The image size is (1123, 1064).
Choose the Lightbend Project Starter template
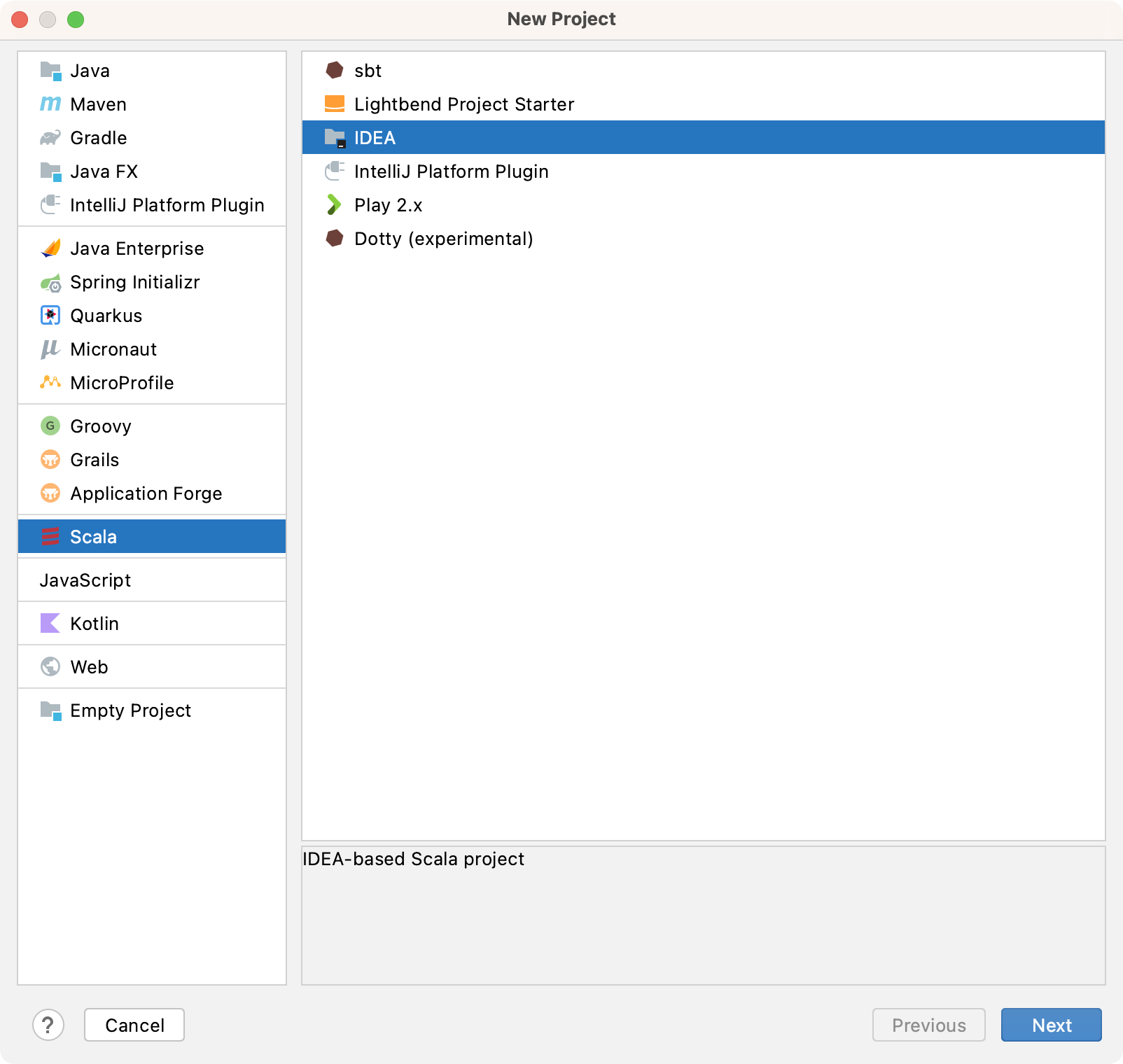coord(704,104)
